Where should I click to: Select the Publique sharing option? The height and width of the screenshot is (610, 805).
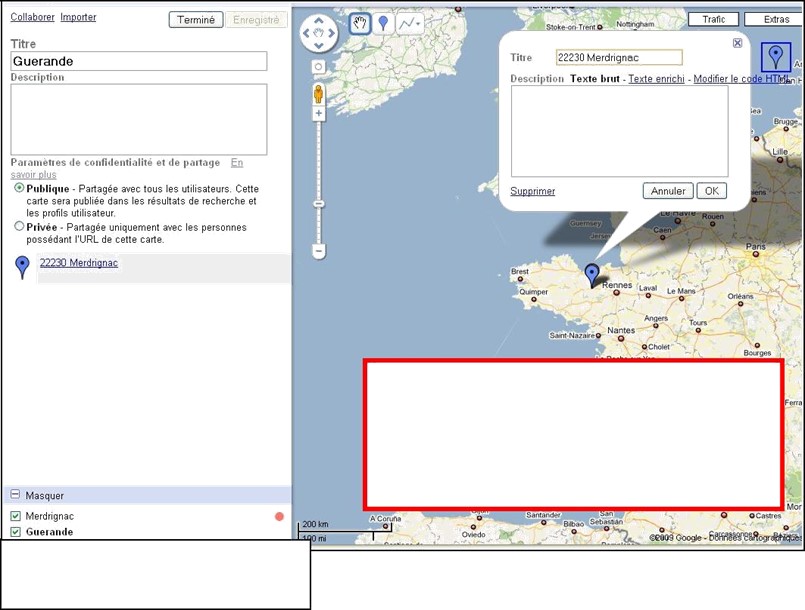click(20, 188)
